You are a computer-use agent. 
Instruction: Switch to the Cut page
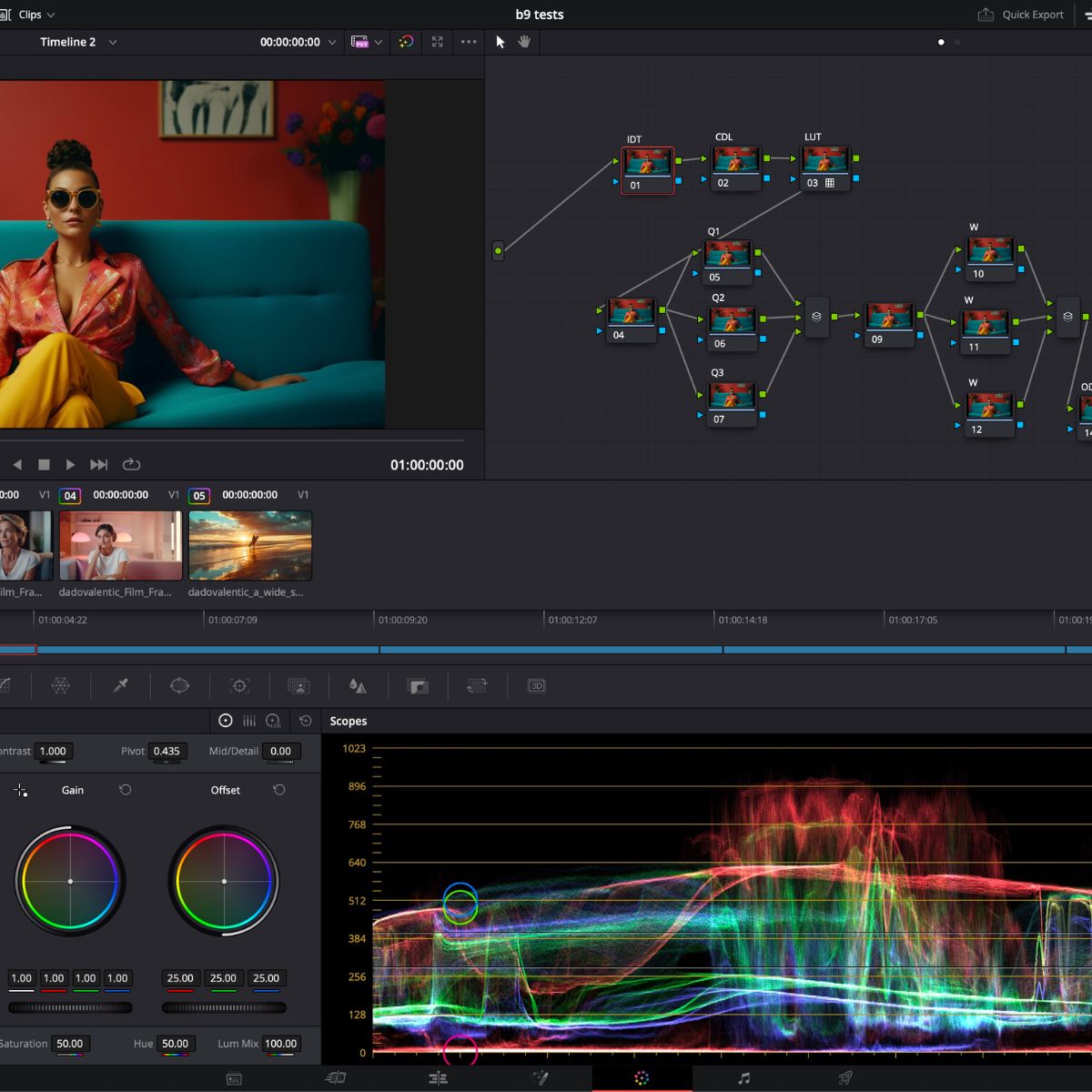pyautogui.click(x=335, y=1078)
